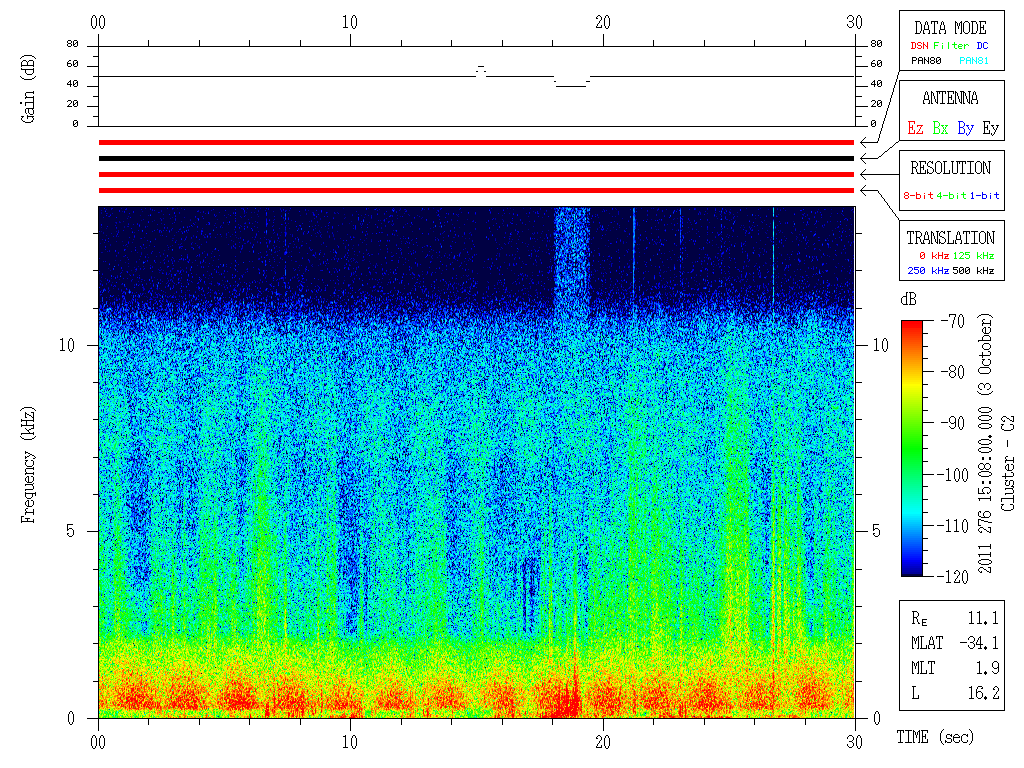Image resolution: width=1024 pixels, height=768 pixels.
Task: Click the black antenna status bar
Action: 476,158
